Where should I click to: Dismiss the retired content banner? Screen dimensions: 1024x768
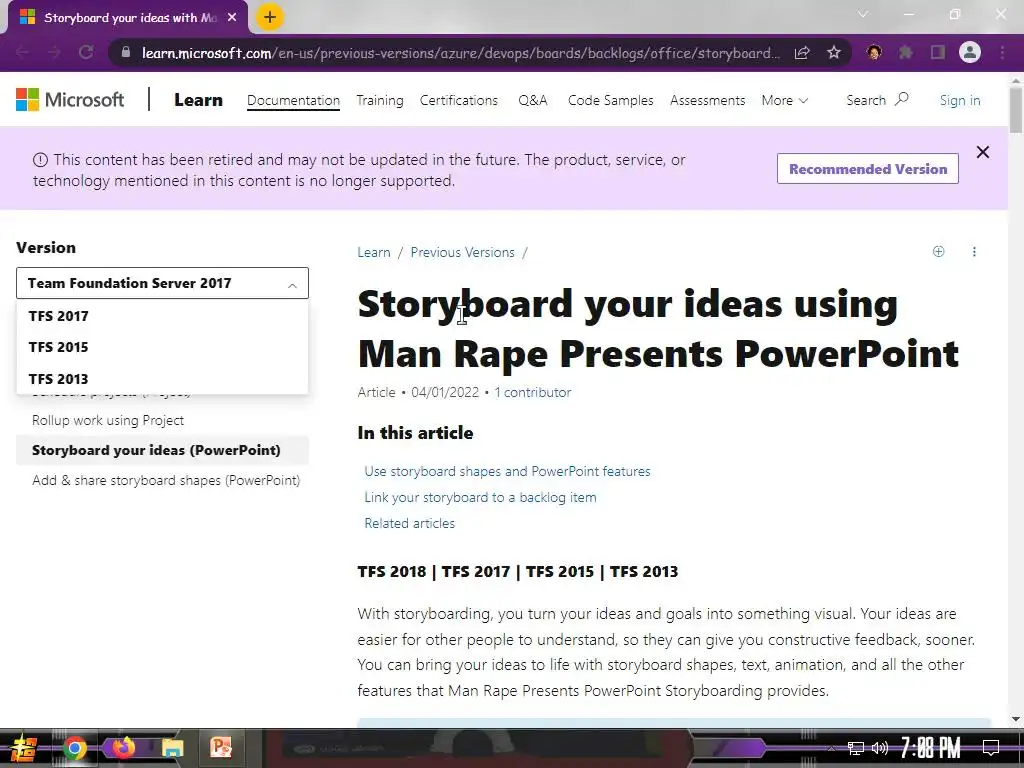tap(983, 152)
